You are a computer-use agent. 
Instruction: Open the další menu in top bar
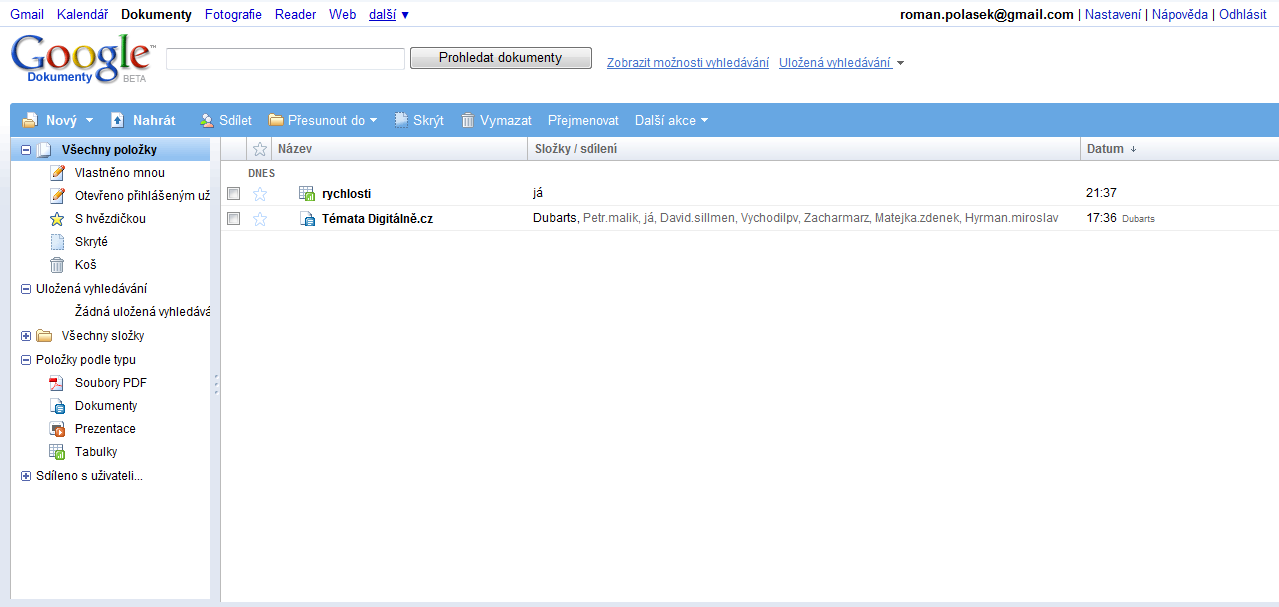(x=389, y=14)
